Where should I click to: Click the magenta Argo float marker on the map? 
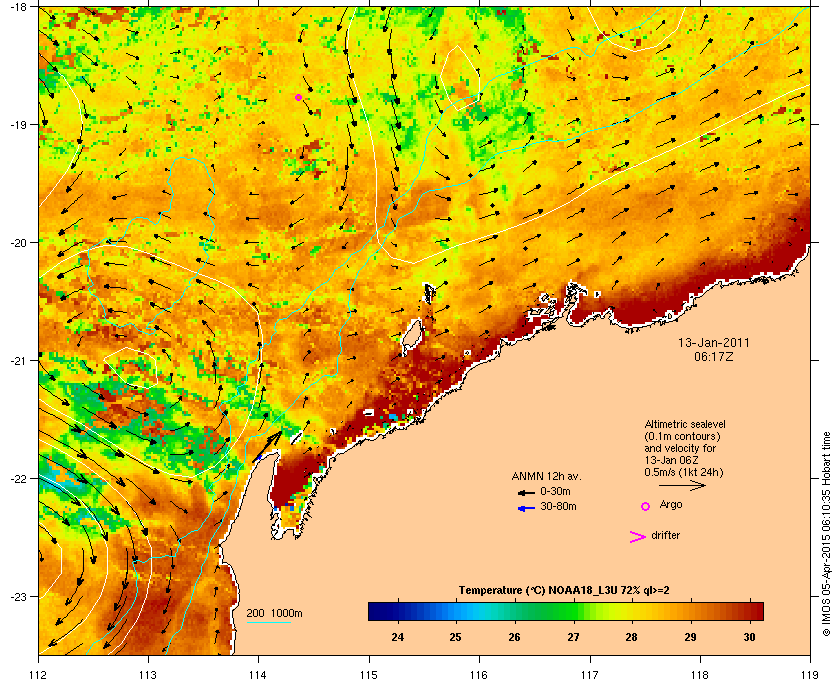(298, 97)
